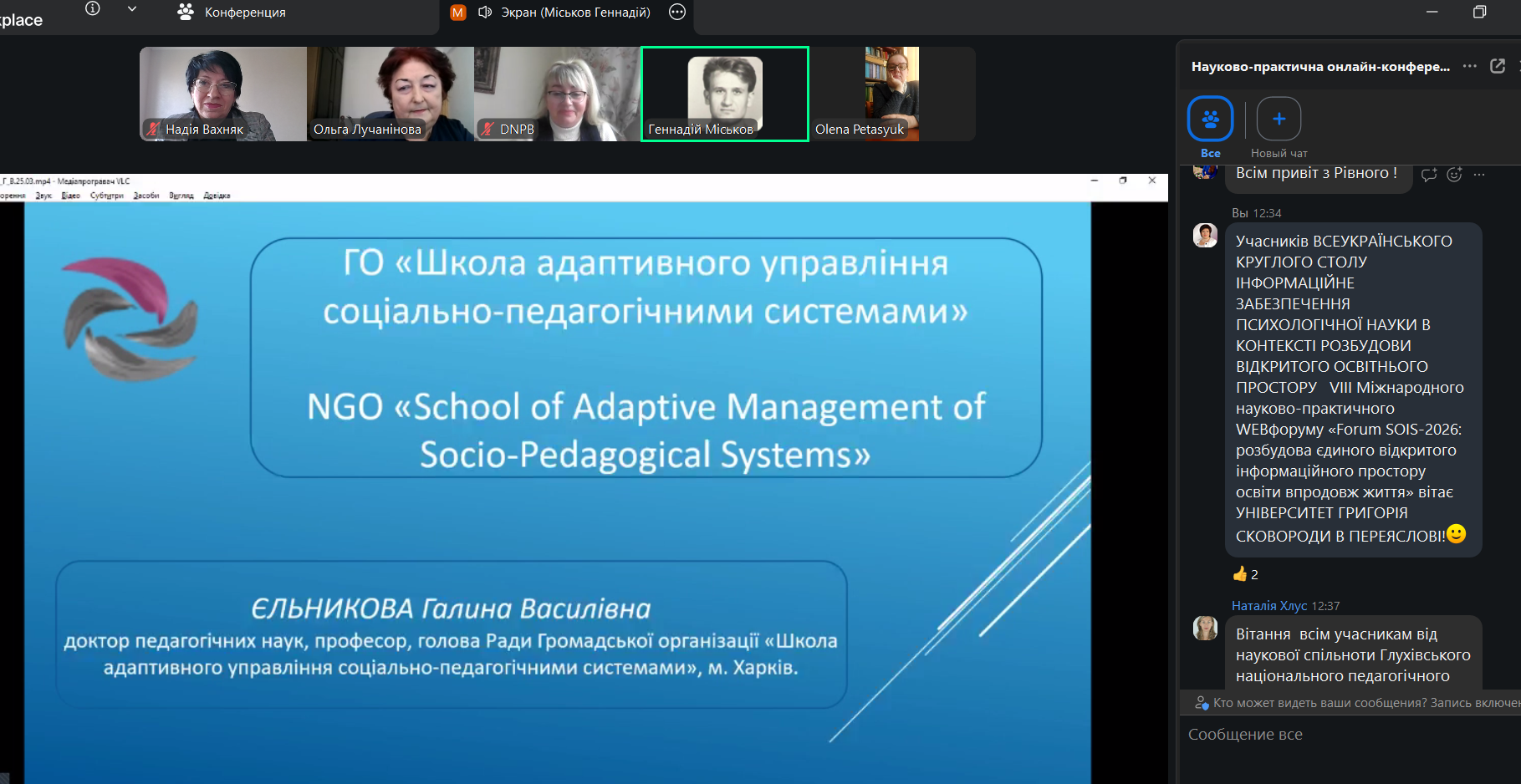This screenshot has width=1521, height=784.
Task: Open the meeting info icon
Action: click(93, 9)
